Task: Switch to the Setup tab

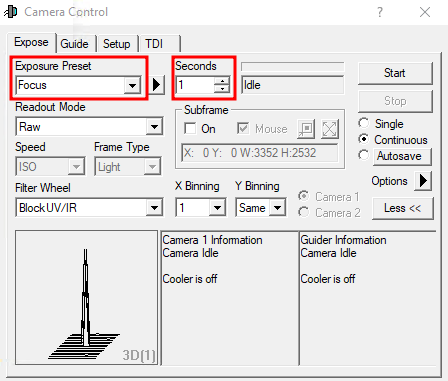Action: tap(117, 44)
